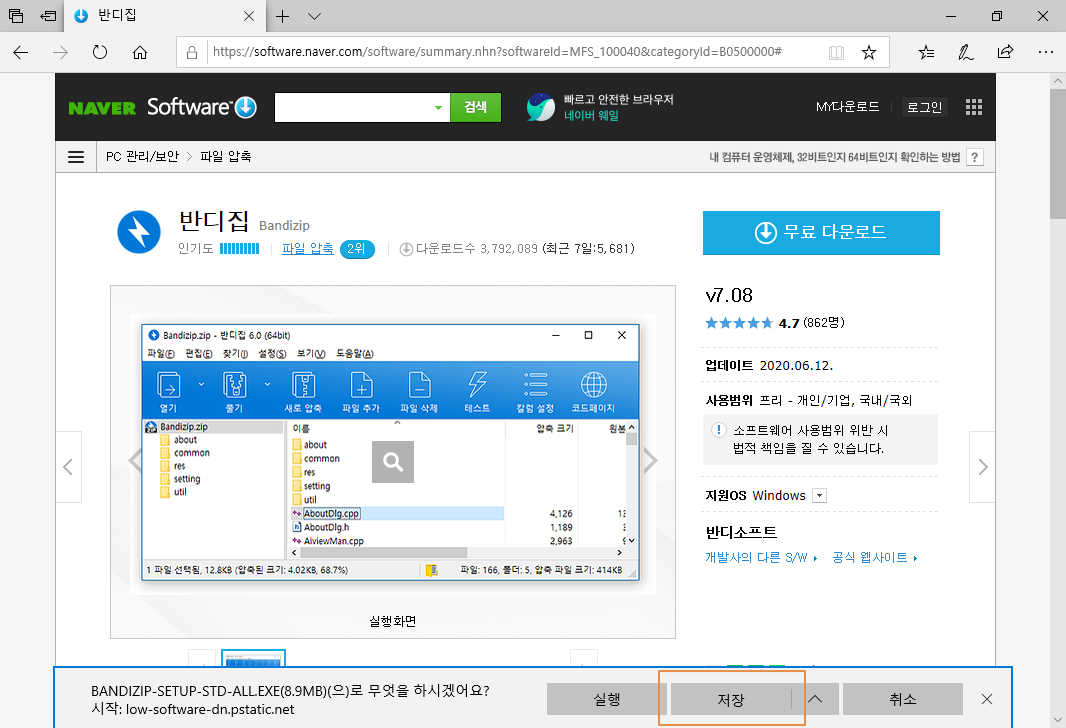Add notes with the pen icon
The image size is (1066, 728).
coord(965,52)
